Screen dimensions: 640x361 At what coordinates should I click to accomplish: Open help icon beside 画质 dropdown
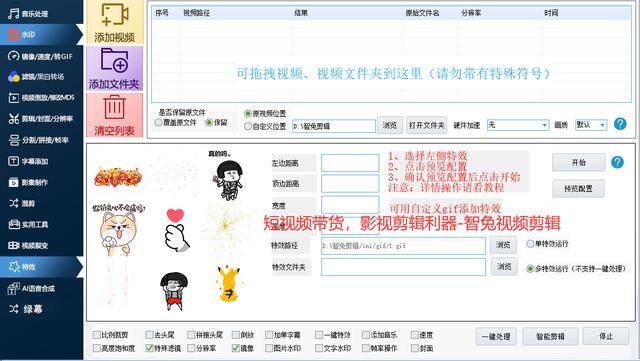pyautogui.click(x=620, y=124)
